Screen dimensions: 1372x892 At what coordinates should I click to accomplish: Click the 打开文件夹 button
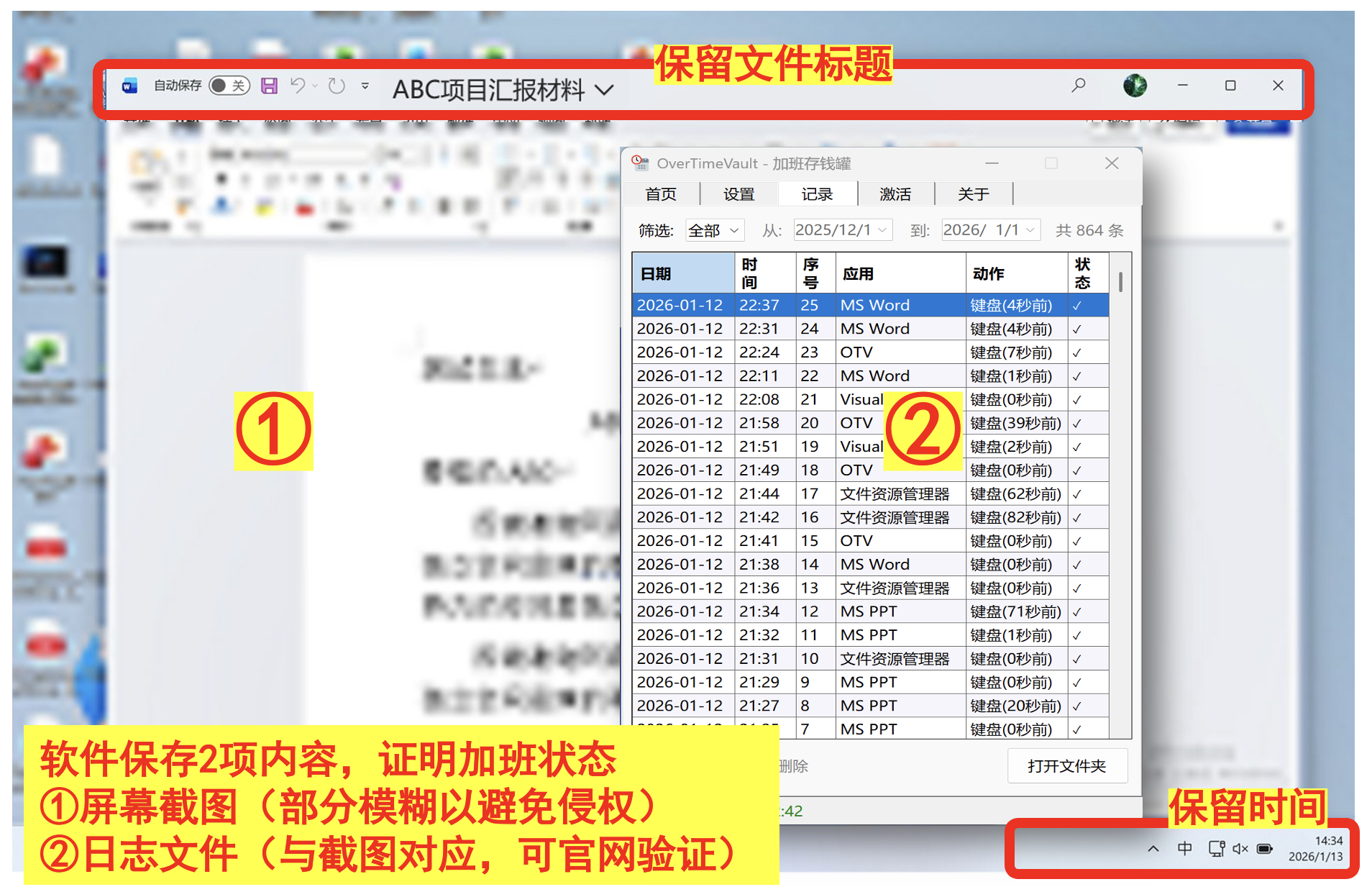(1067, 766)
